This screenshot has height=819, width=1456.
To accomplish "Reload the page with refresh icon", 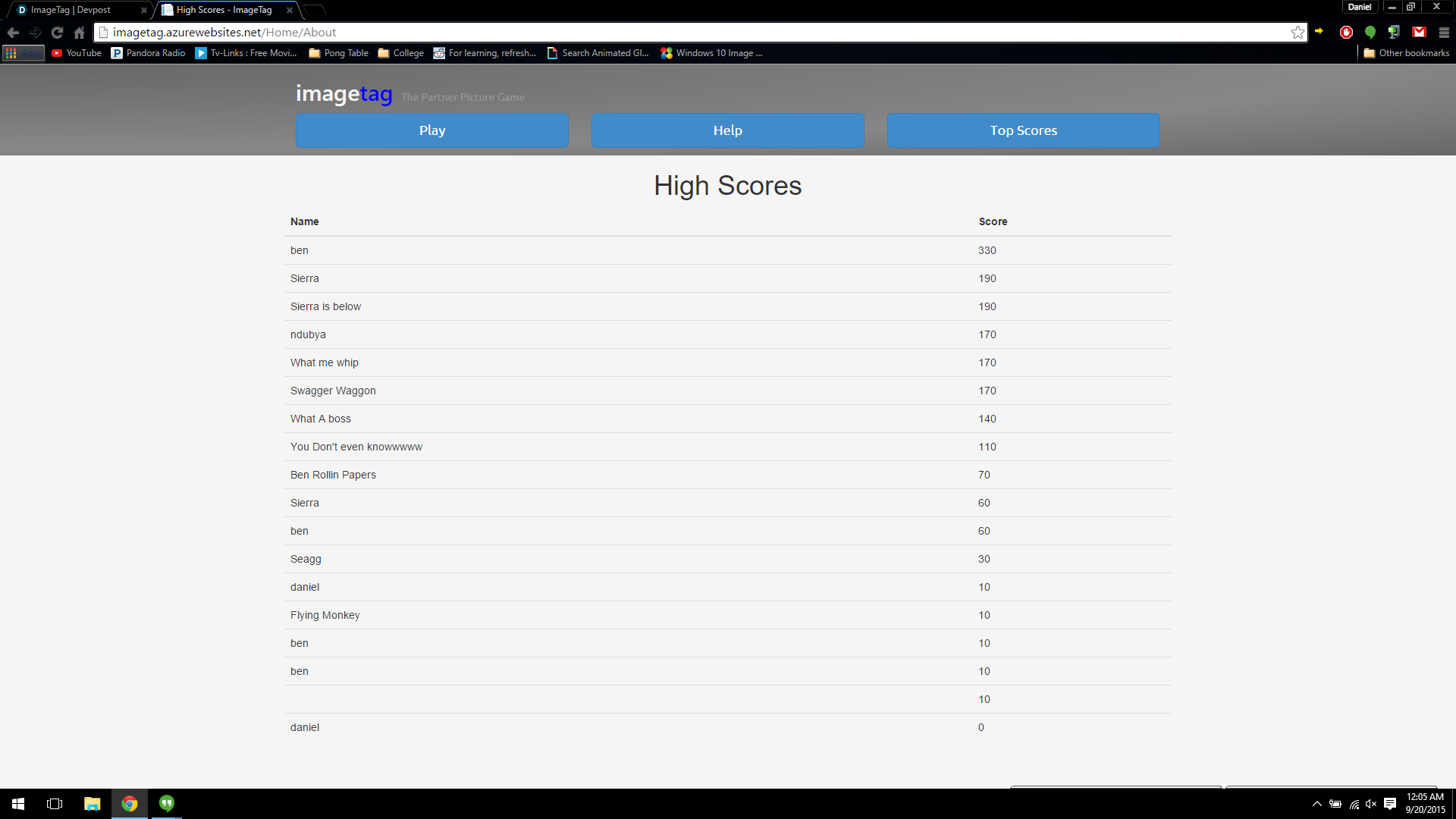I will 57,33.
